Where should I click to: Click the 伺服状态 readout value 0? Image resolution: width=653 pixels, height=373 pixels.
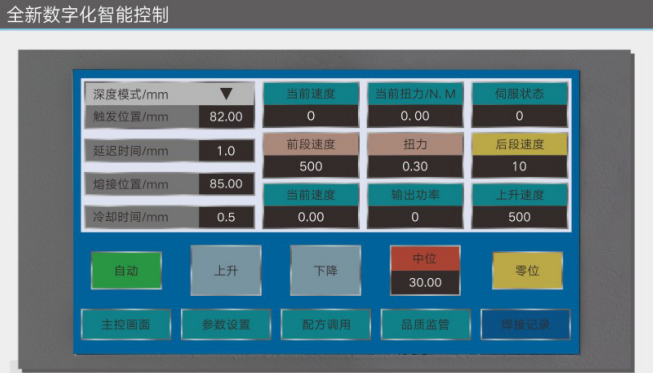point(519,116)
